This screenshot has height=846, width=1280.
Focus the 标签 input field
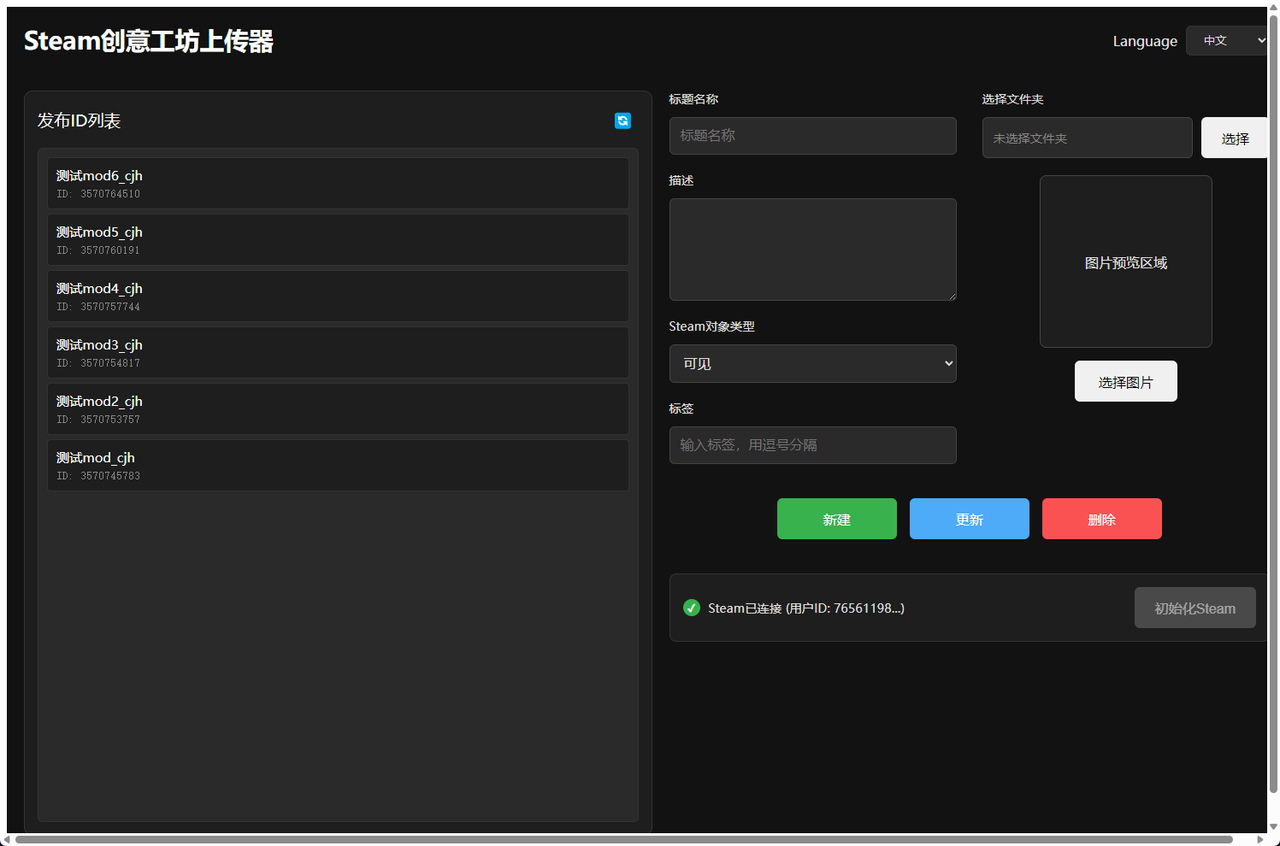[x=813, y=445]
